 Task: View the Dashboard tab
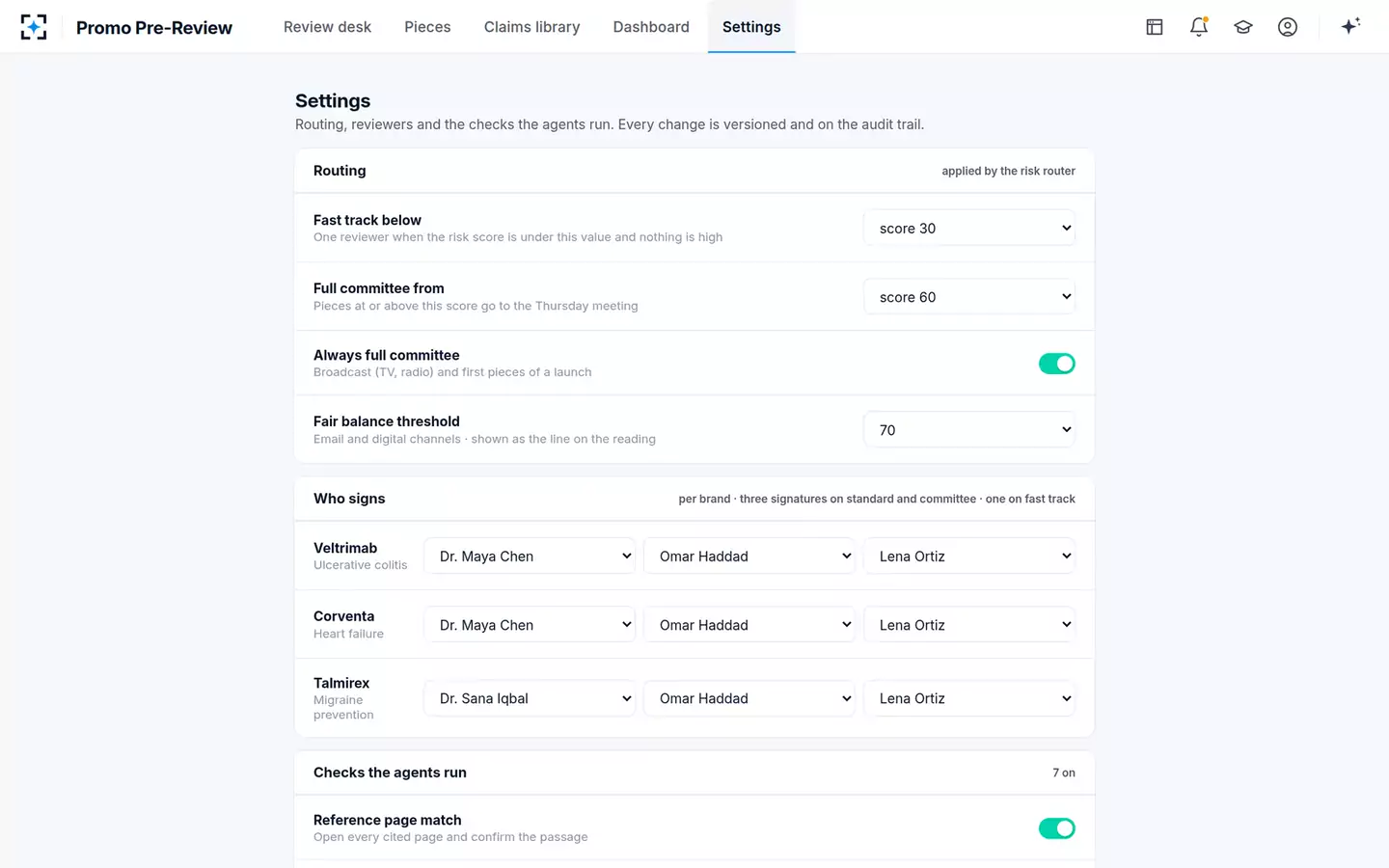coord(651,27)
